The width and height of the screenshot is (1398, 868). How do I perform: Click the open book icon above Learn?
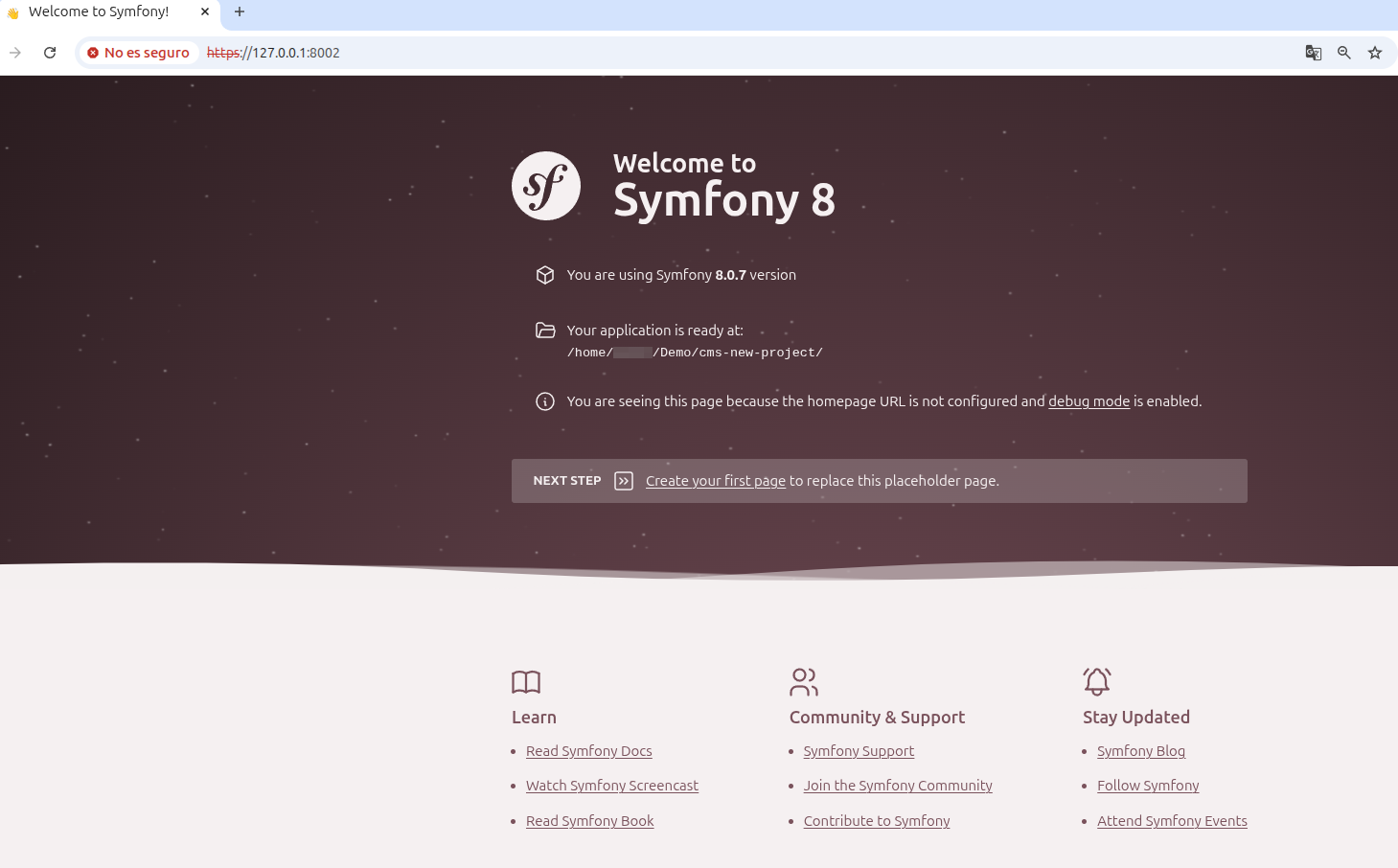[525, 682]
